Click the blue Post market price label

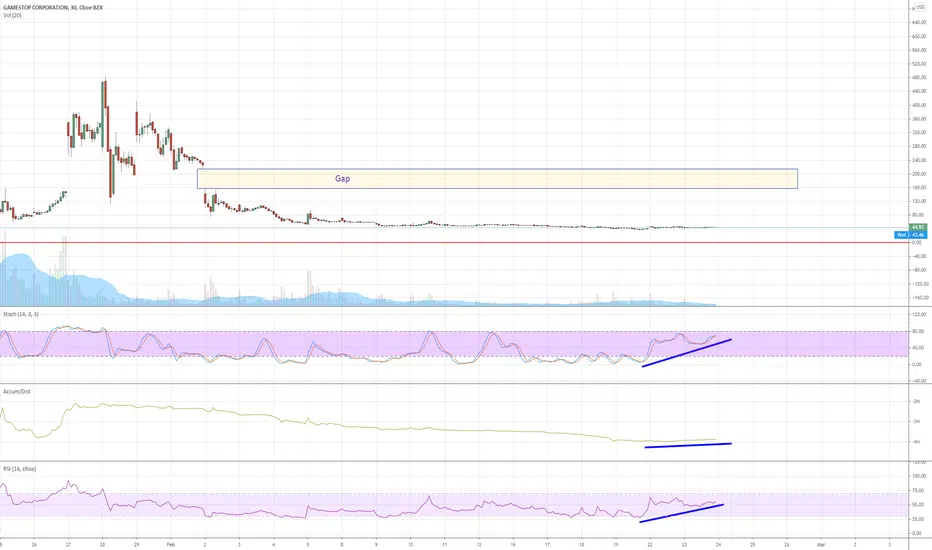coord(911,235)
